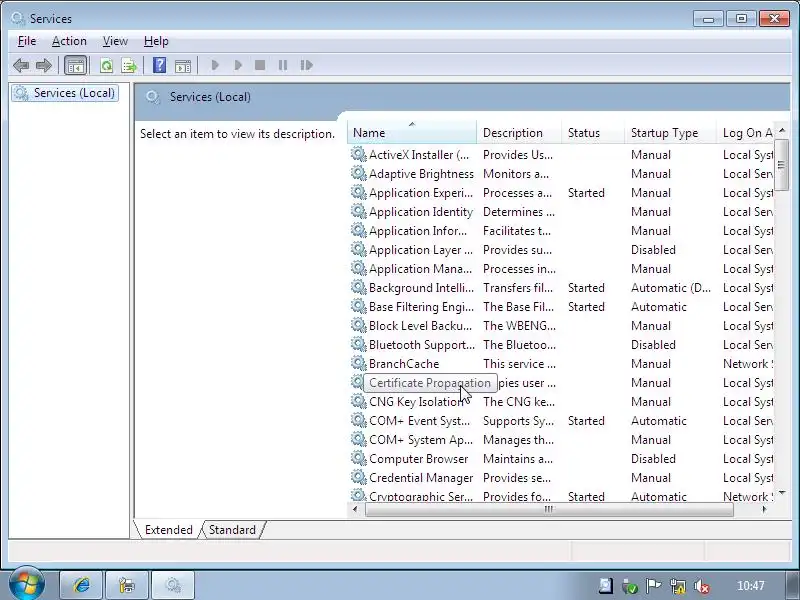Screen dimensions: 800x600
Task: Open the Action menu
Action: point(69,41)
